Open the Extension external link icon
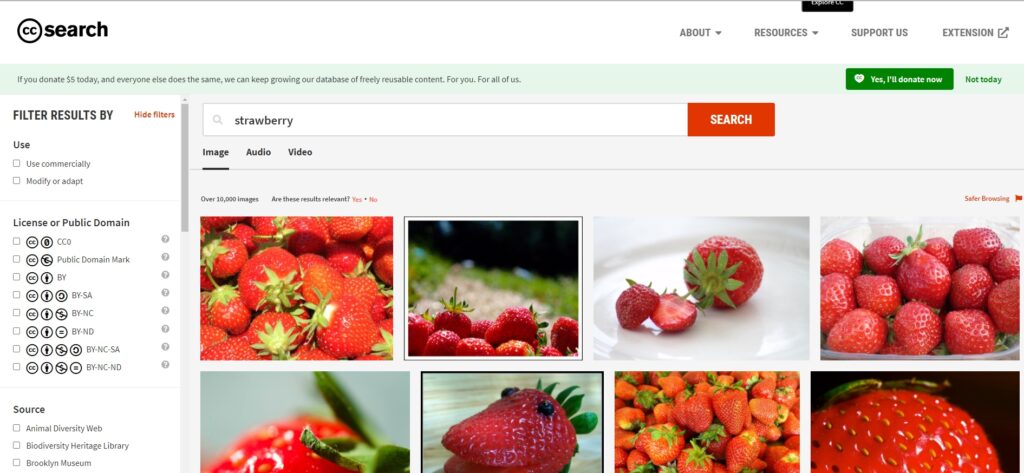 [1003, 33]
